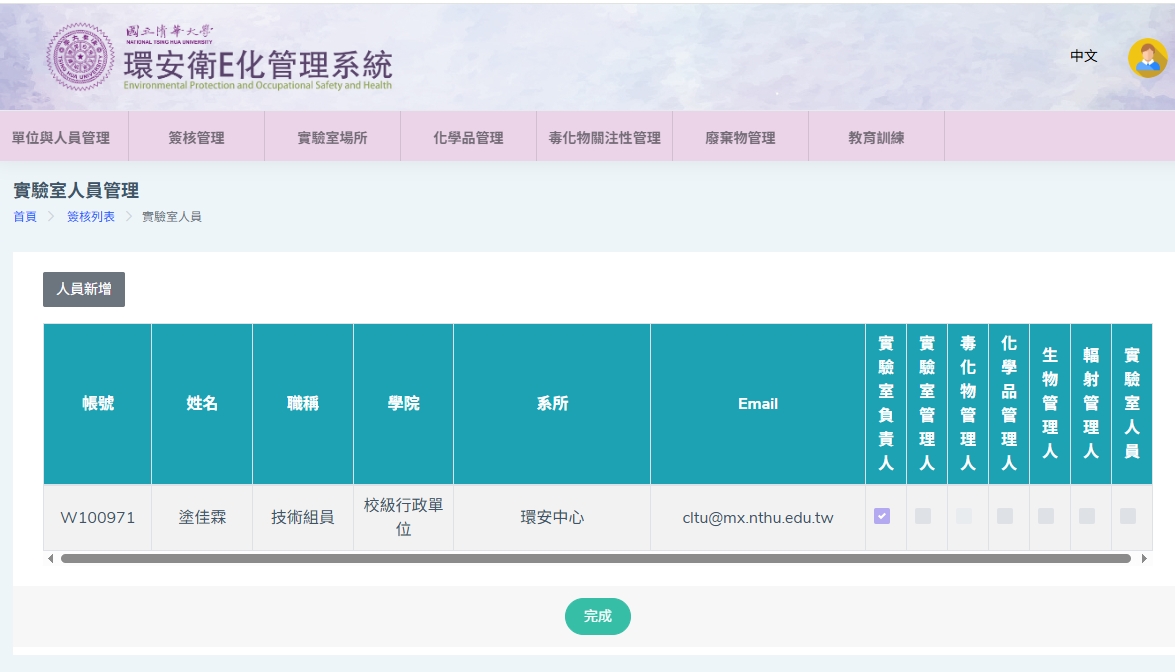Click the scrollbar right arrow
The image size is (1175, 672).
pos(1144,558)
